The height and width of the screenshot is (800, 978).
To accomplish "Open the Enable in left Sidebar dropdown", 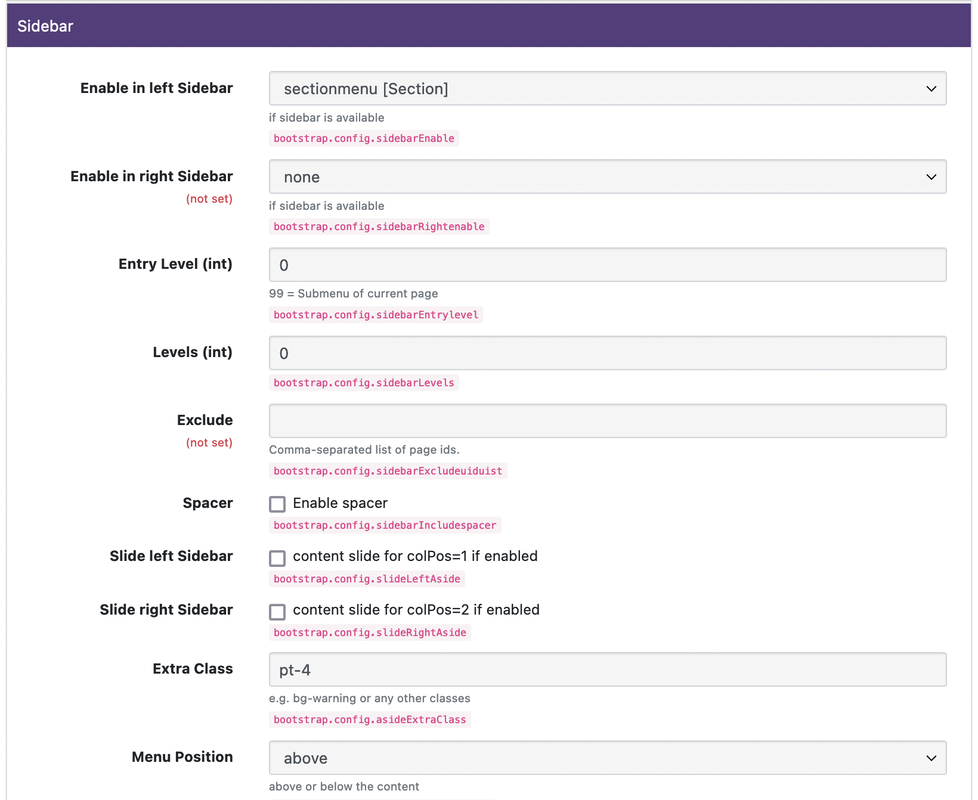I will [608, 89].
